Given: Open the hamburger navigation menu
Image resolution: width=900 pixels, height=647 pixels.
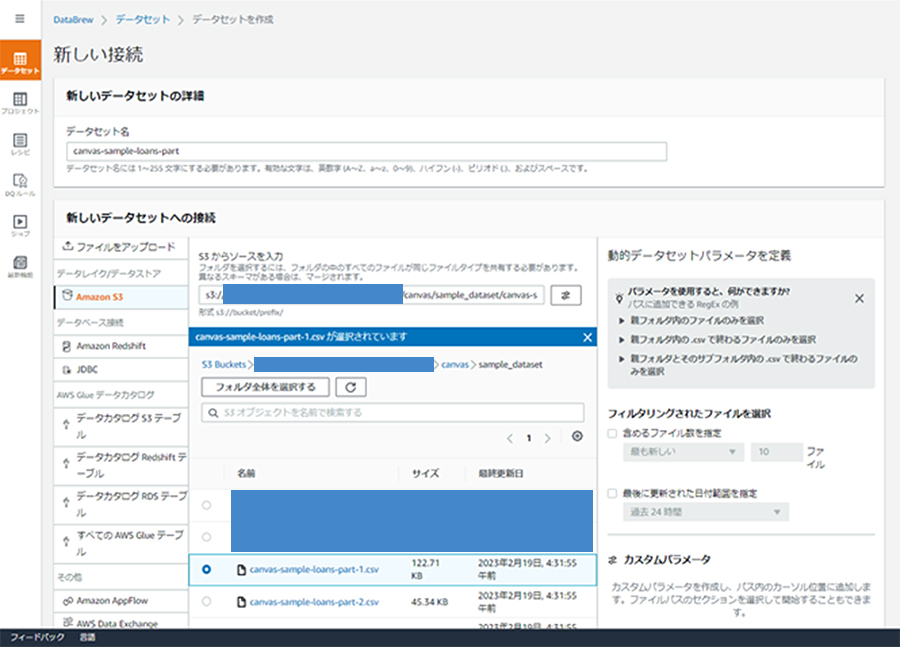Looking at the screenshot, I should [20, 18].
